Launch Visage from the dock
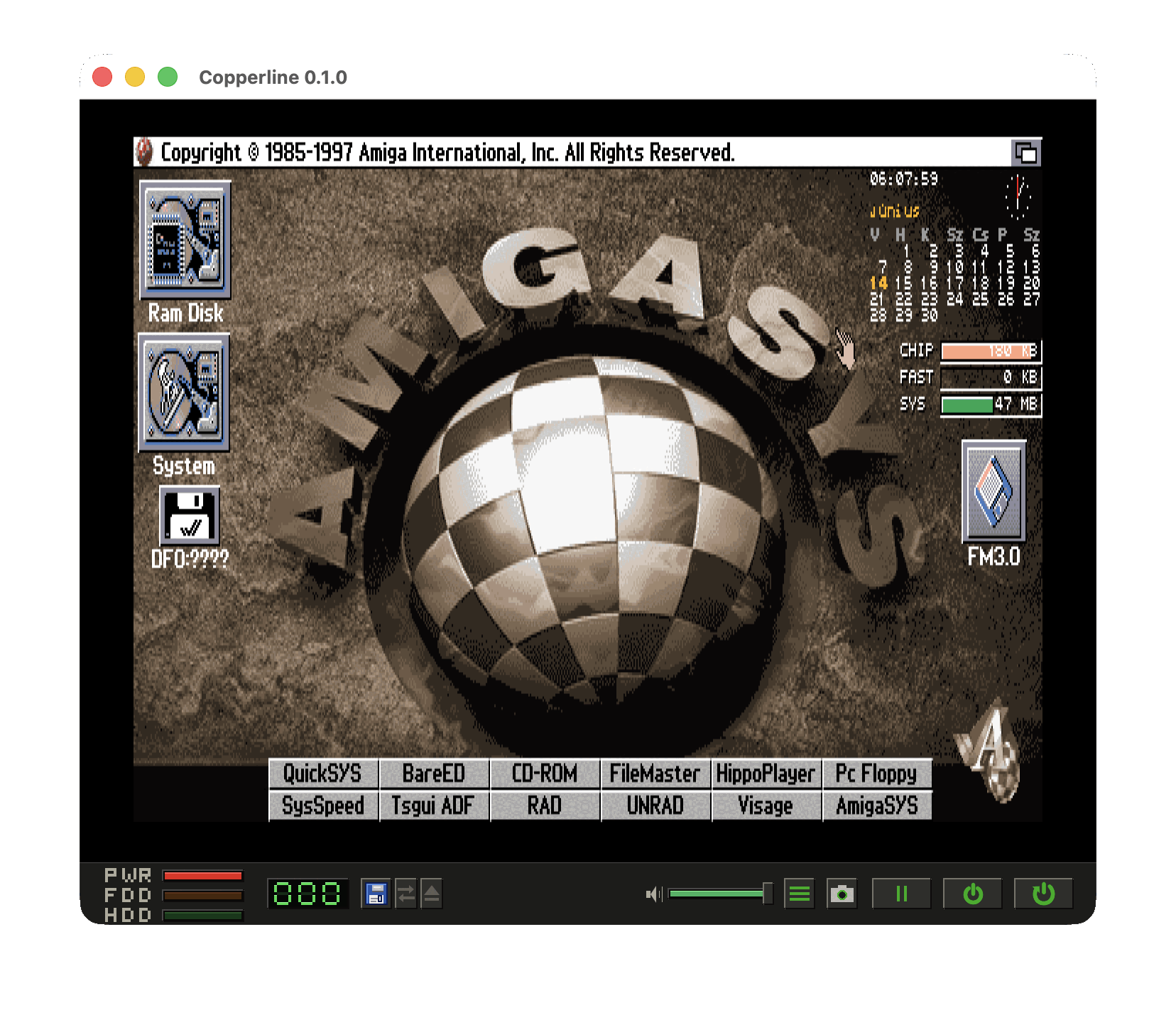 [x=766, y=806]
